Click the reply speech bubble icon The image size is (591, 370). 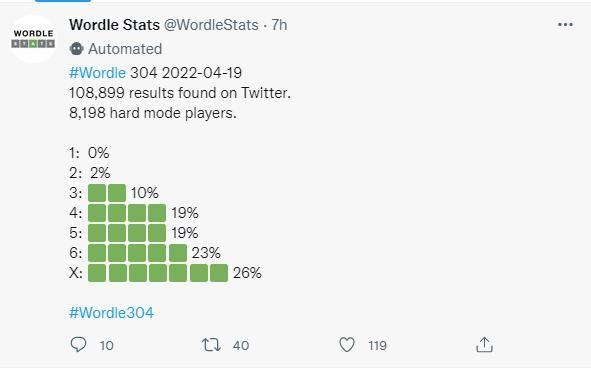[78, 344]
